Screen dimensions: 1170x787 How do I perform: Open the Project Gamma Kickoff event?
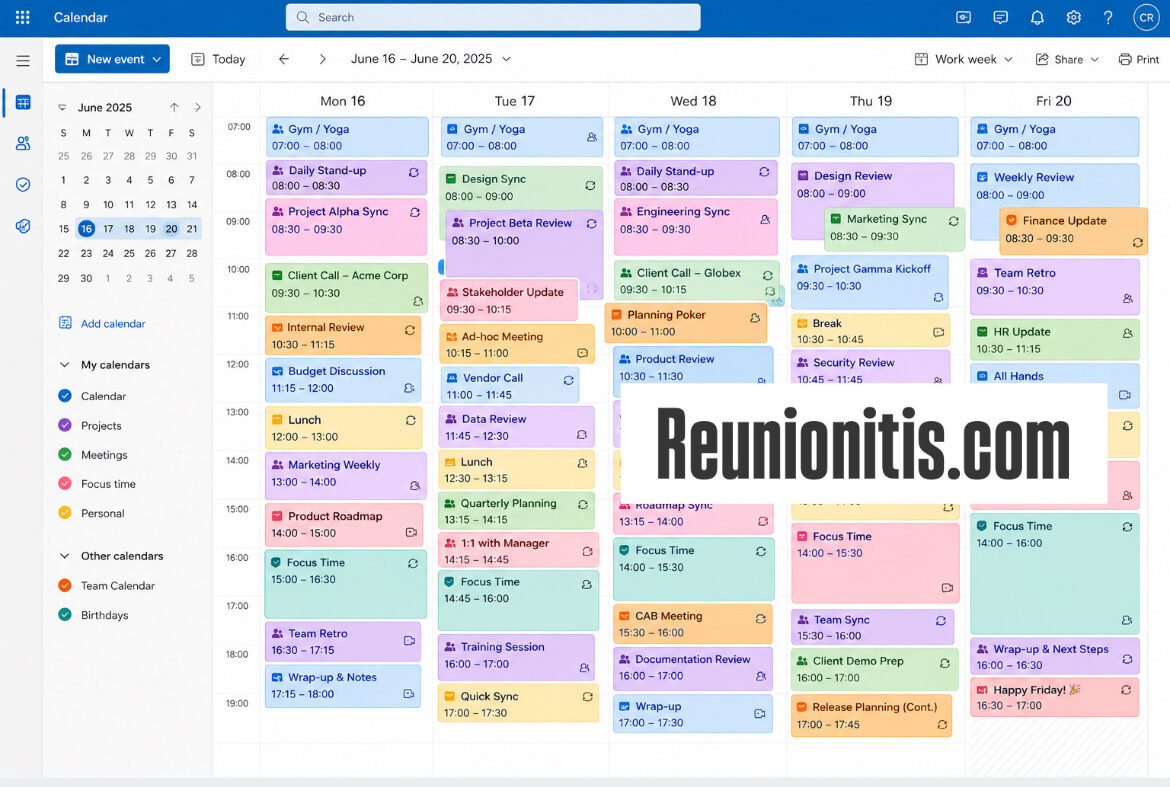[x=869, y=281]
